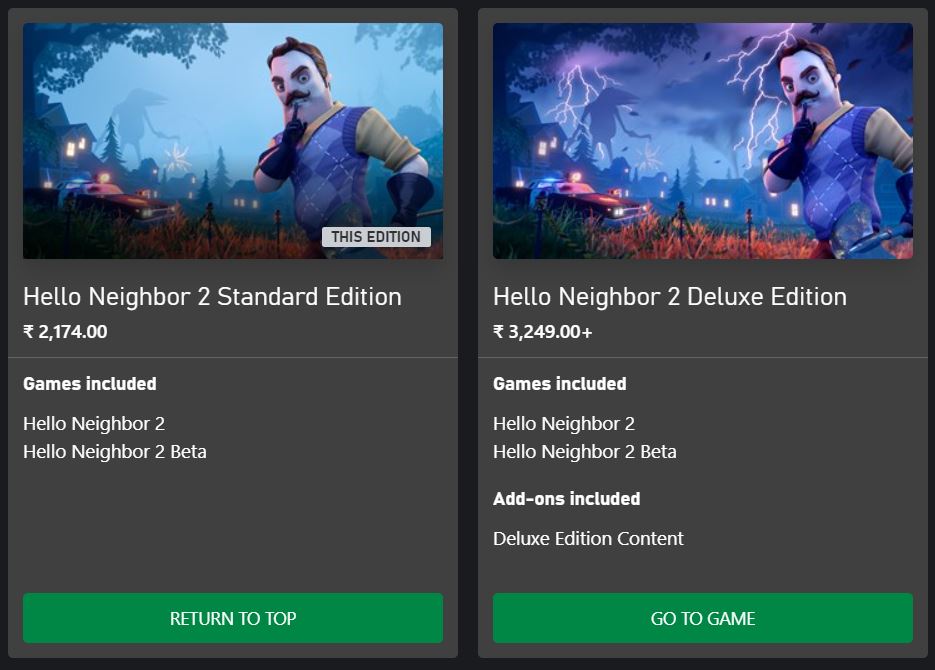The height and width of the screenshot is (670, 935).
Task: Select the Hello Neighbor 2 Standard Edition title
Action: tap(212, 296)
